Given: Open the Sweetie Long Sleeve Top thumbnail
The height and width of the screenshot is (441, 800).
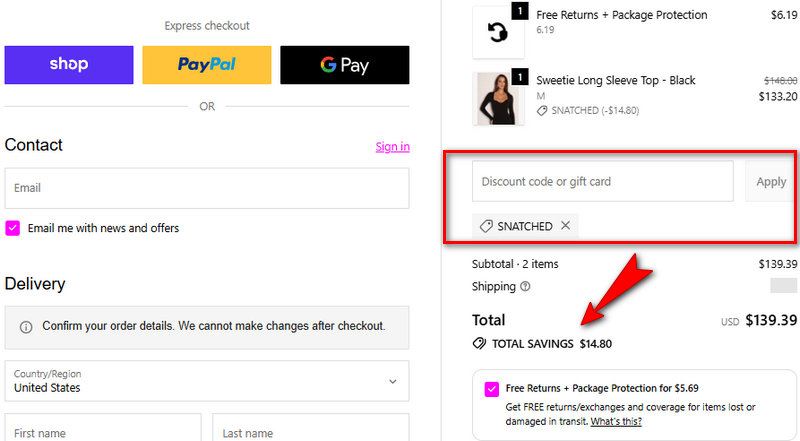Looking at the screenshot, I should coord(497,98).
